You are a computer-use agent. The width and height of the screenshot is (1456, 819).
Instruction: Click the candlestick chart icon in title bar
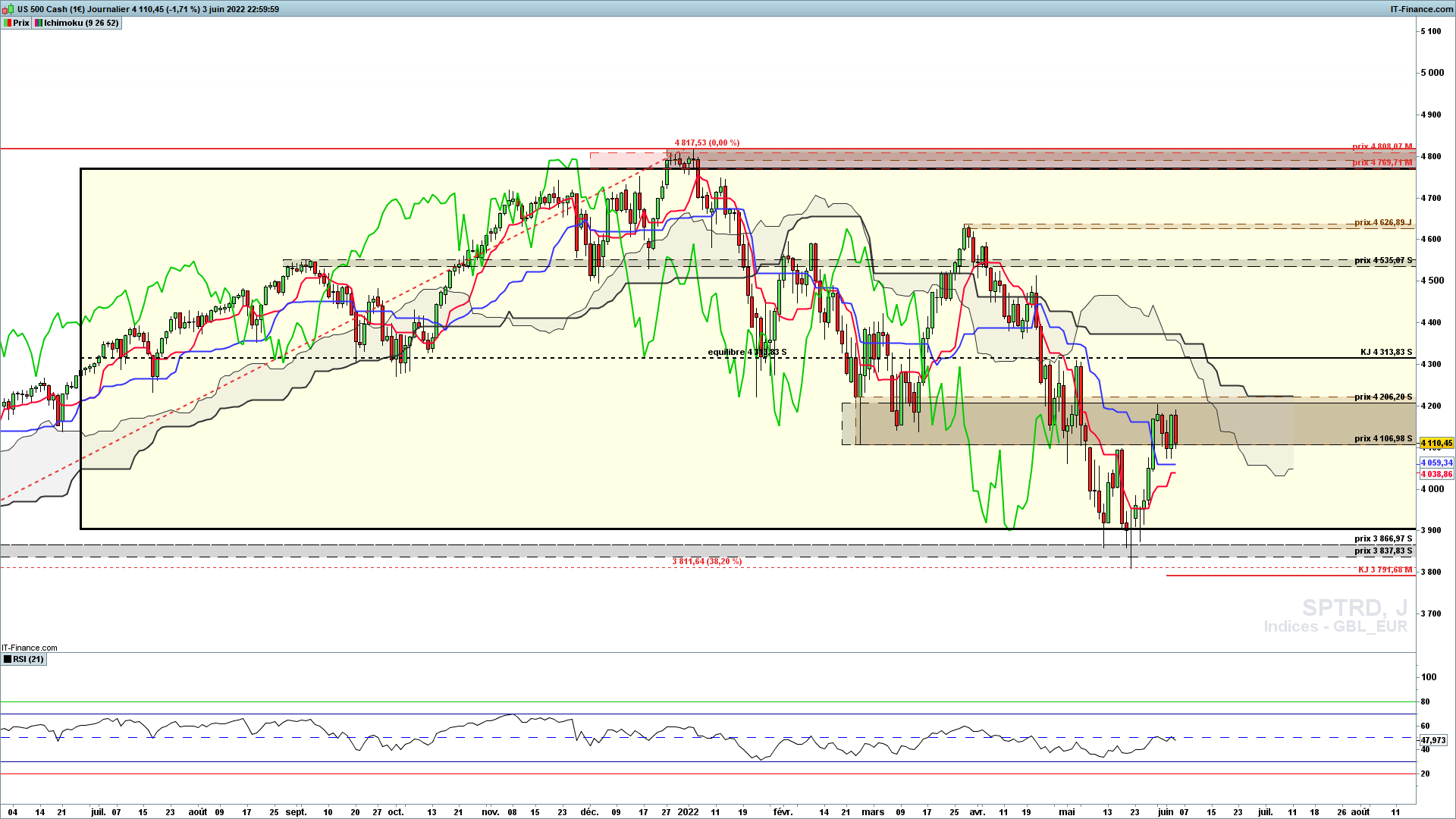8,9
